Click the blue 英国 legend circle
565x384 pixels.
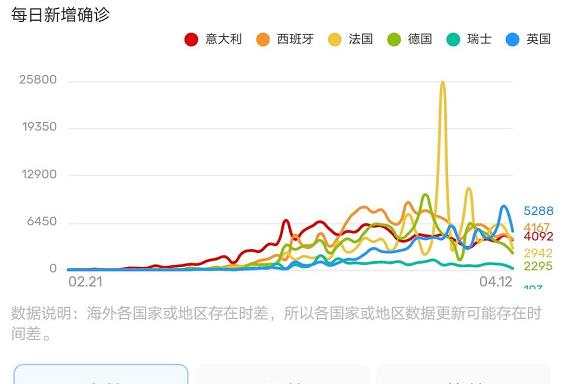pos(513,39)
